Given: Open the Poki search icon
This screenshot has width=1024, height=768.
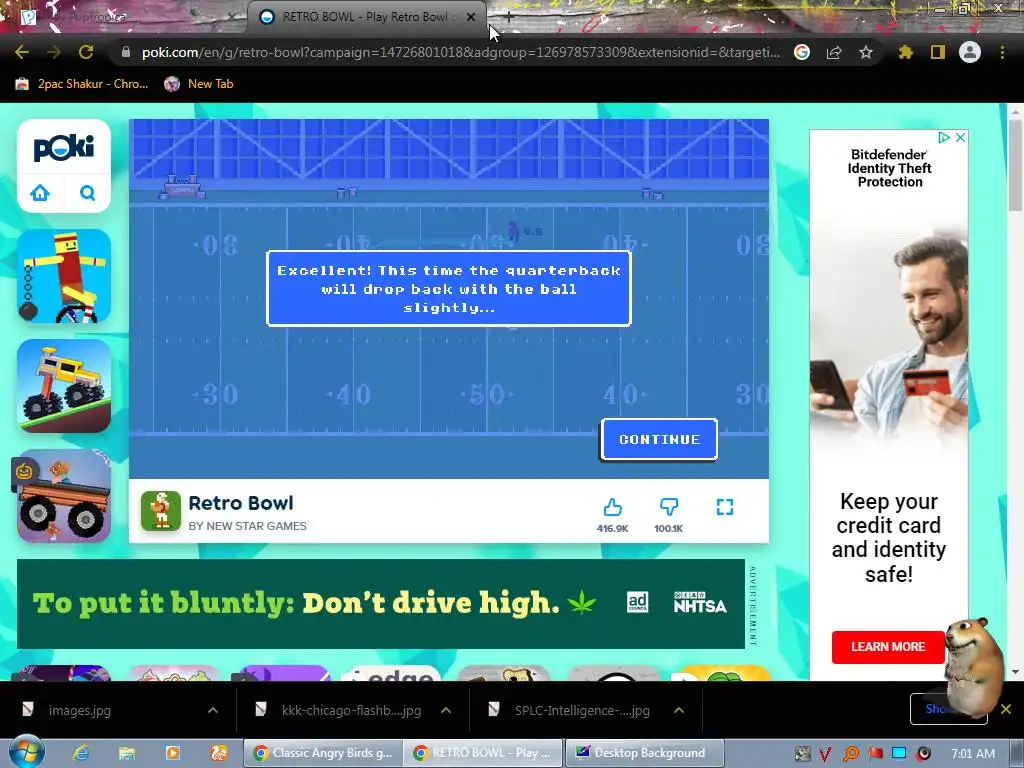Looking at the screenshot, I should coord(88,193).
